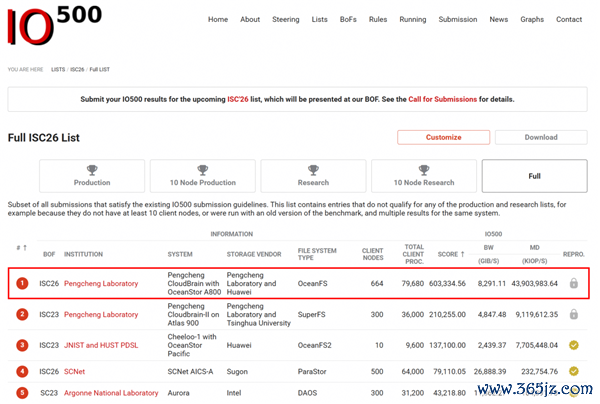Screen dimensions: 600x404
Task: Click the 10 Node Production trophy icon
Action: pyautogui.click(x=203, y=169)
